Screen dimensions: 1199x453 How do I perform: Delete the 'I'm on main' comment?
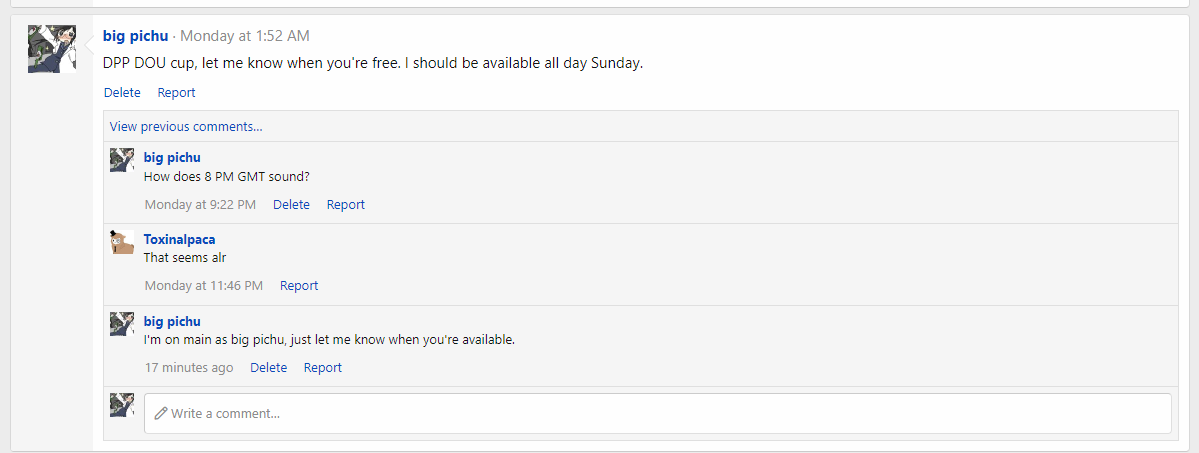coord(268,368)
